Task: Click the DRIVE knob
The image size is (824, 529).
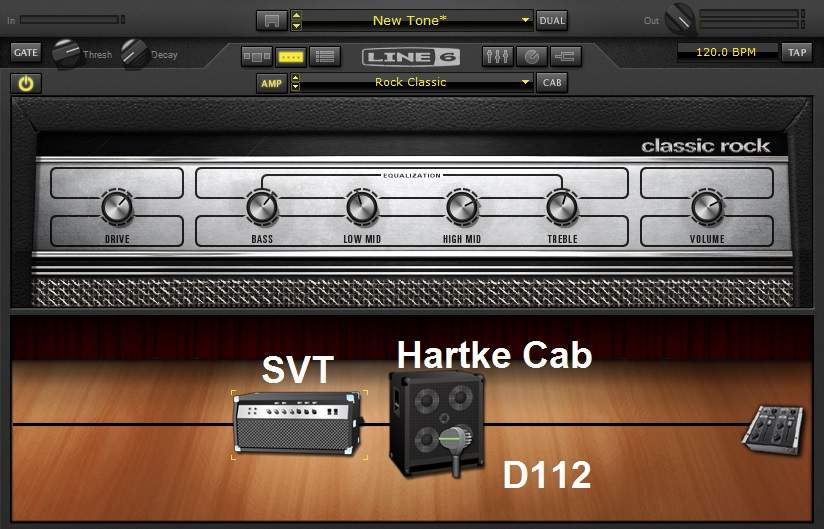Action: [117, 206]
